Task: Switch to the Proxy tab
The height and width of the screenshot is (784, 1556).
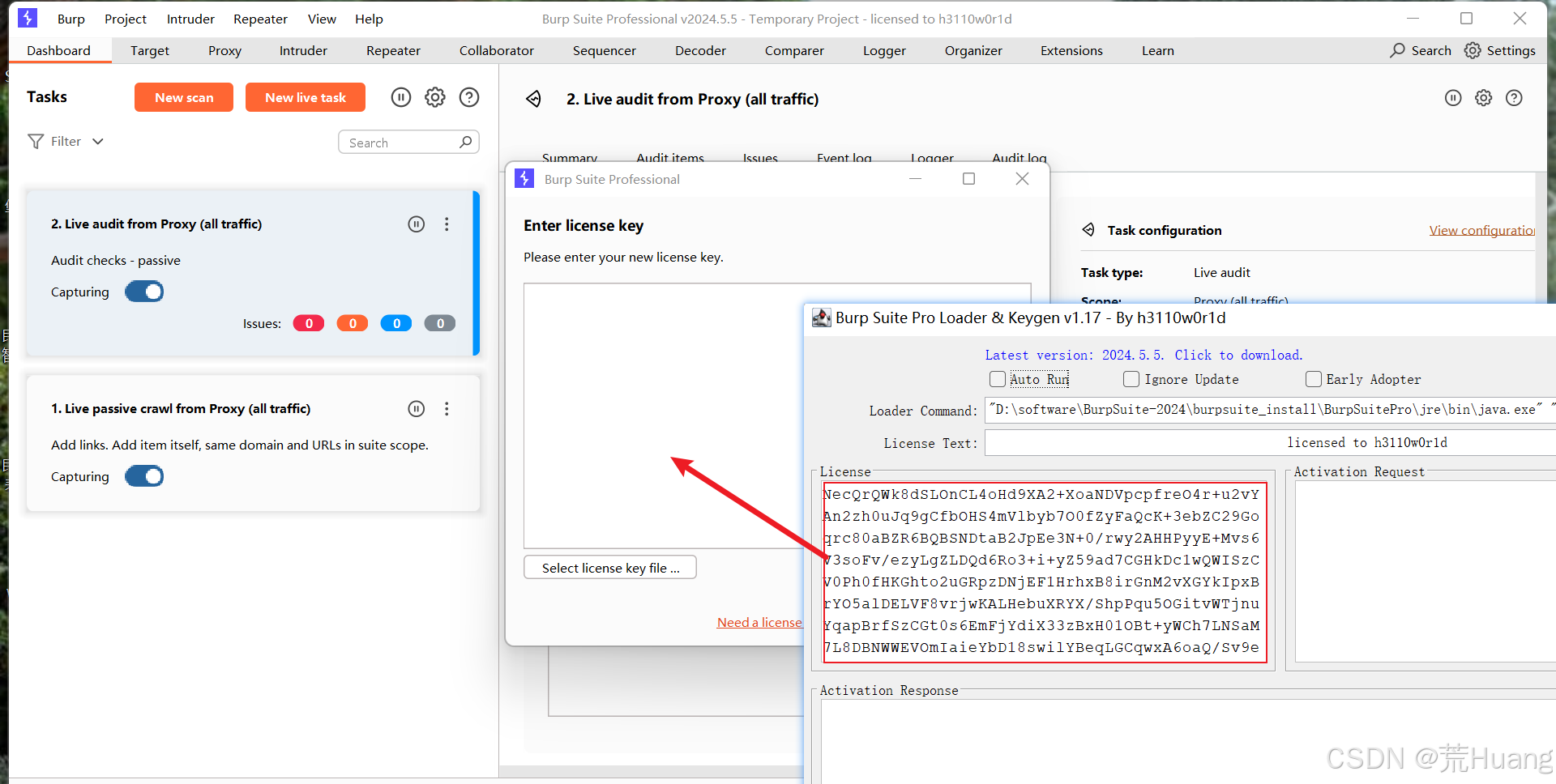Action: pyautogui.click(x=224, y=50)
